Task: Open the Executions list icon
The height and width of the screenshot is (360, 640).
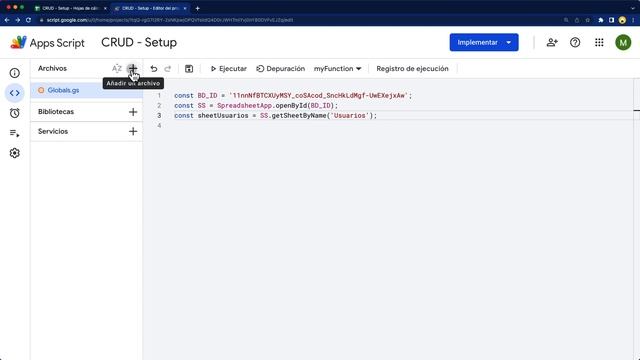Action: (15, 133)
